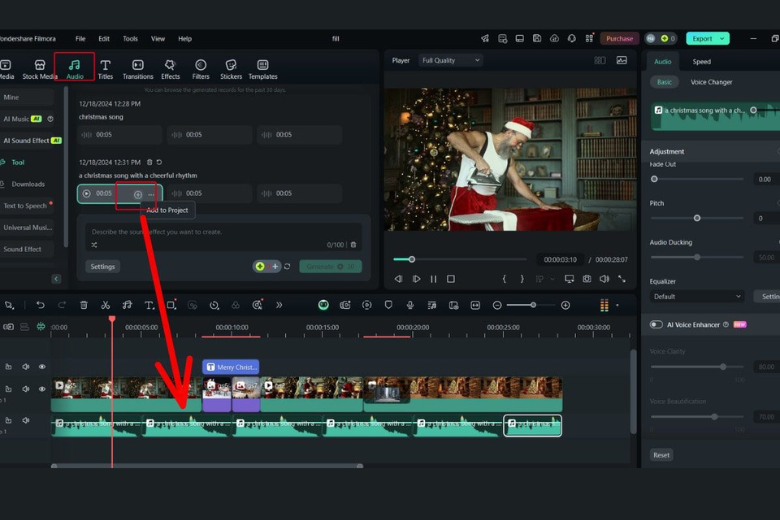Click the zoom out minus icon on timeline
Image resolution: width=780 pixels, height=520 pixels.
(x=497, y=305)
